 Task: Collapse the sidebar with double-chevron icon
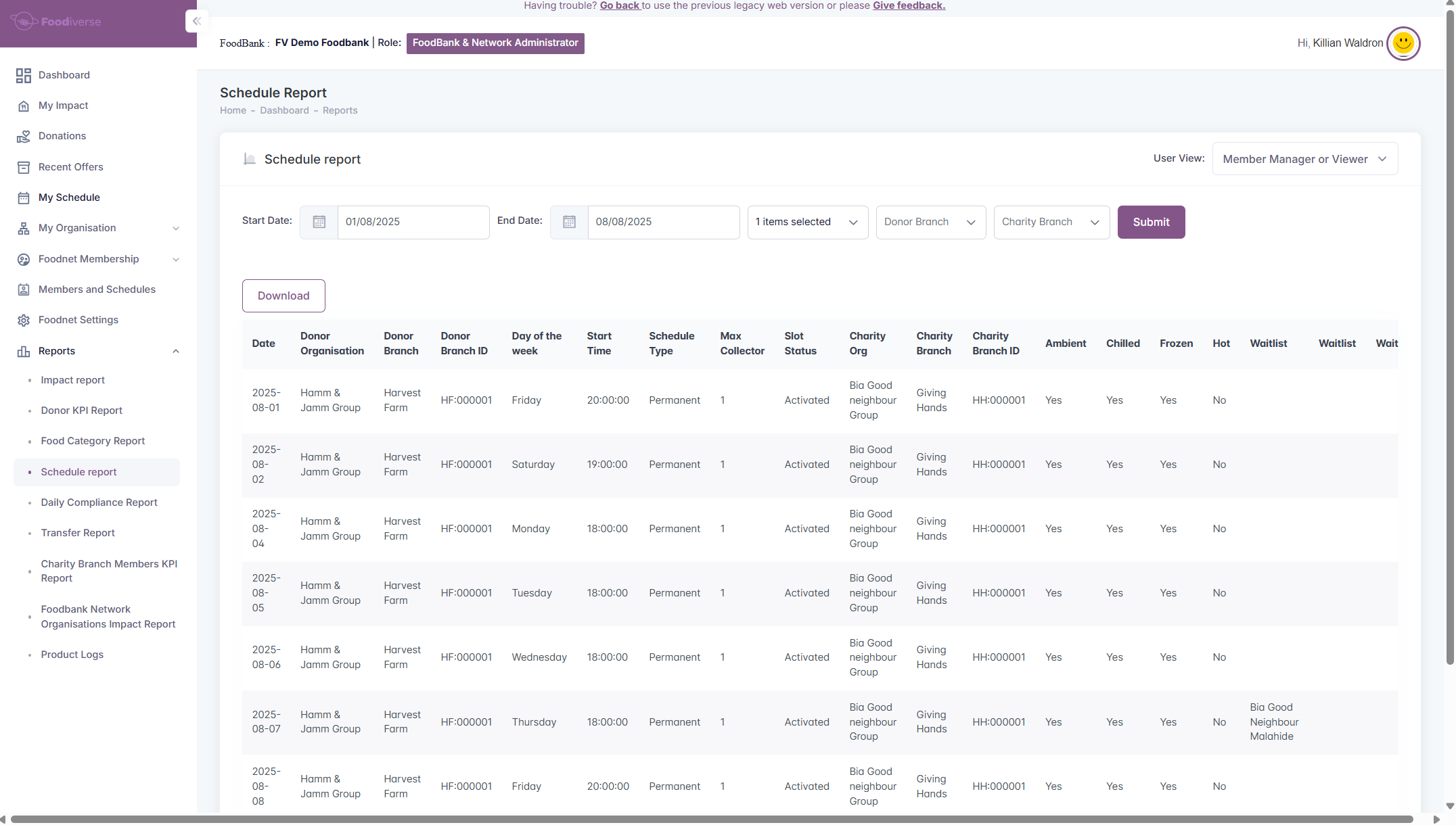point(196,21)
